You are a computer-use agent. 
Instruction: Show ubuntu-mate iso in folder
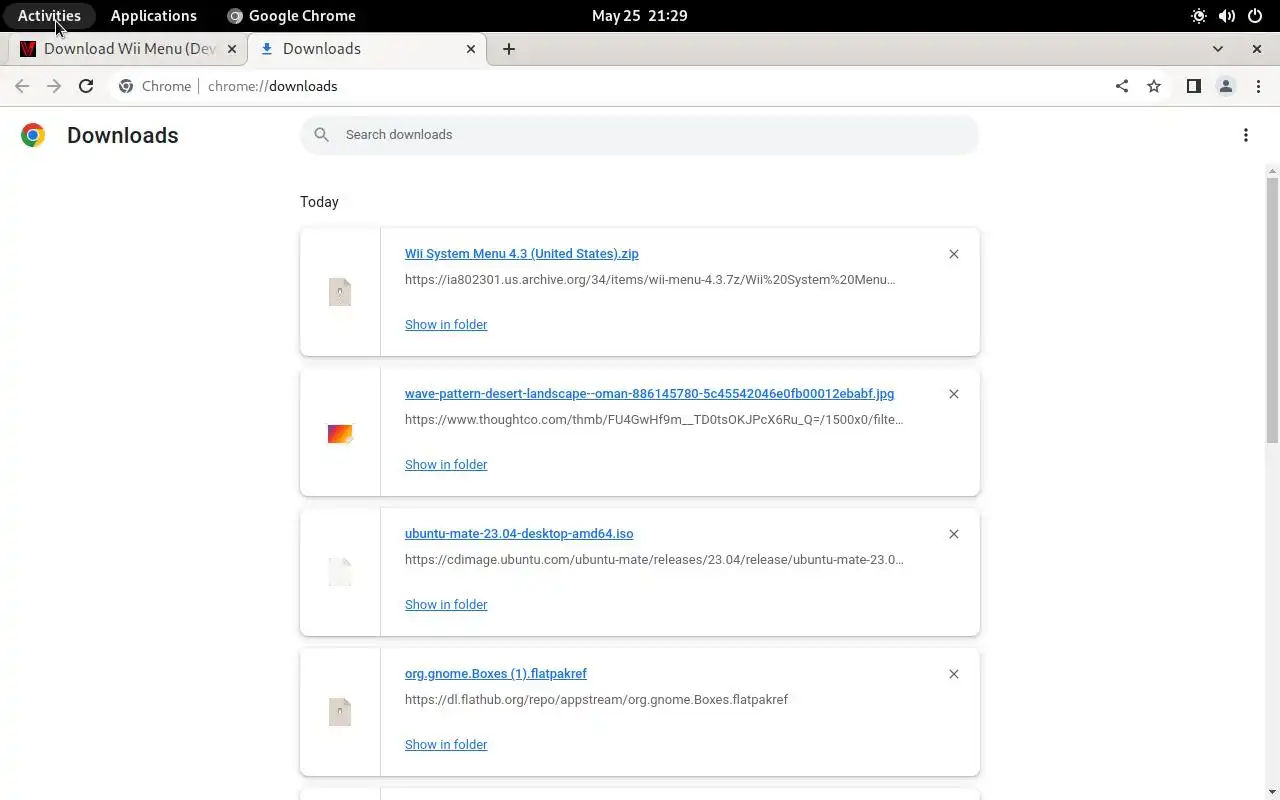[446, 605]
